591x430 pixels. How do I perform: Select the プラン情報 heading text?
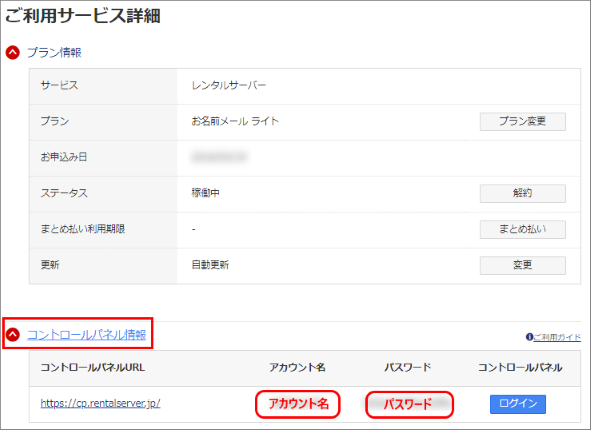pos(54,52)
